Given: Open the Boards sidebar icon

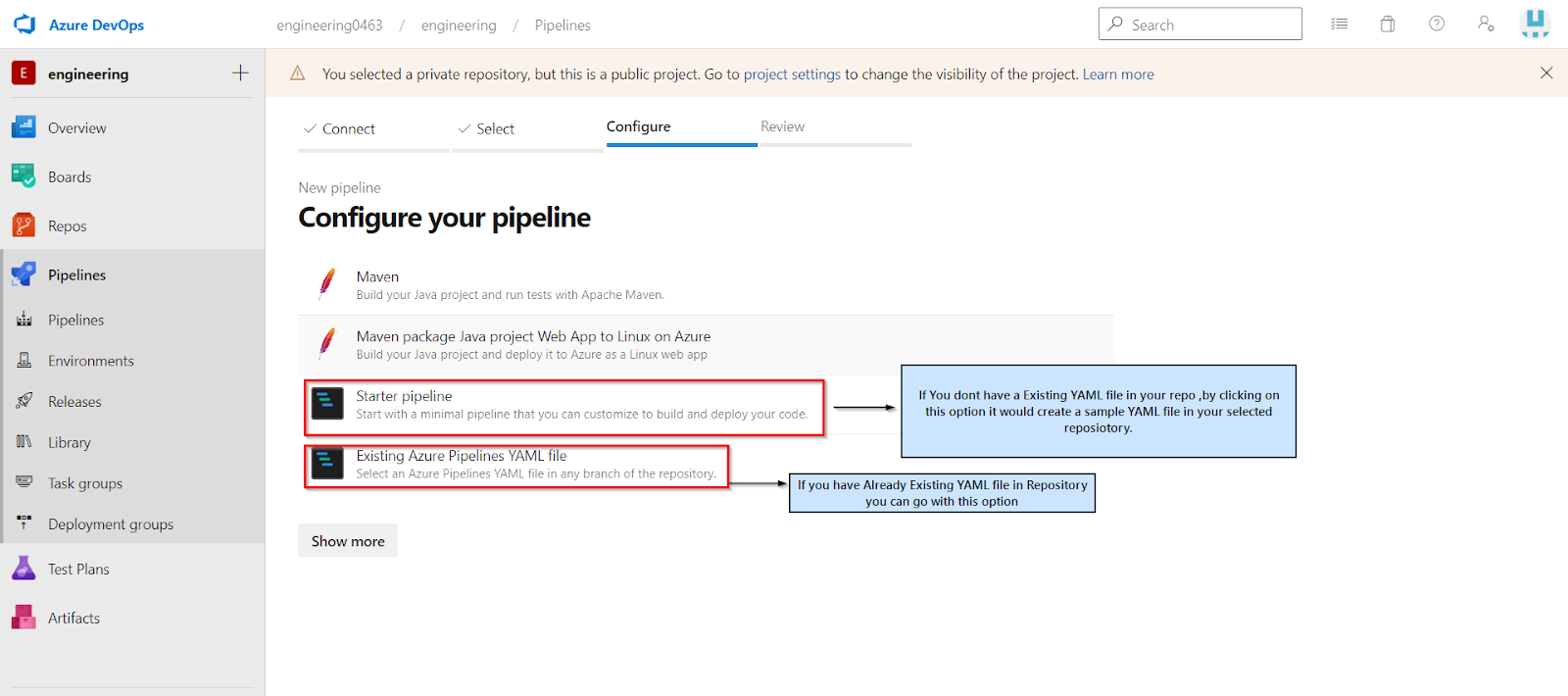Looking at the screenshot, I should pyautogui.click(x=24, y=176).
